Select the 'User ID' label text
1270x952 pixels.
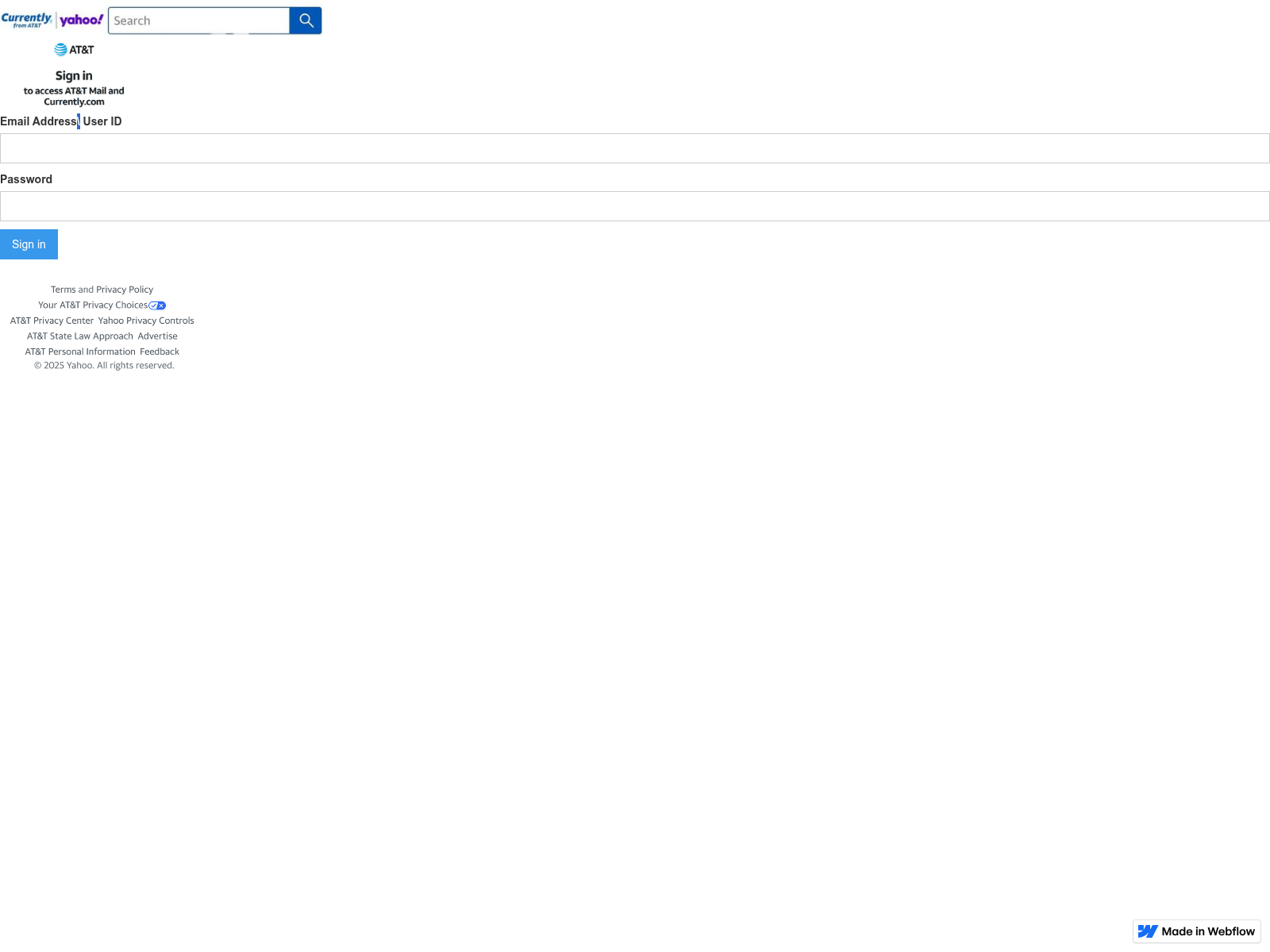[102, 121]
